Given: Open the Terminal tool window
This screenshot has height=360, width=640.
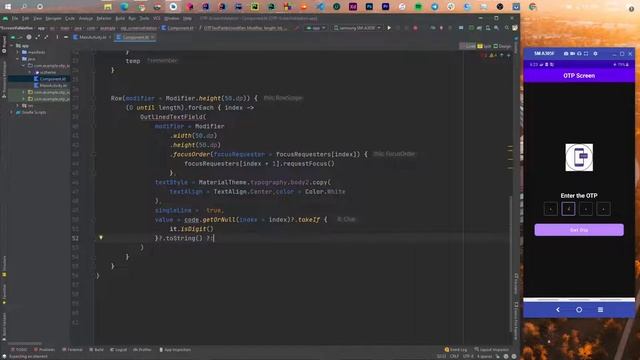Looking at the screenshot, I should tap(72, 350).
